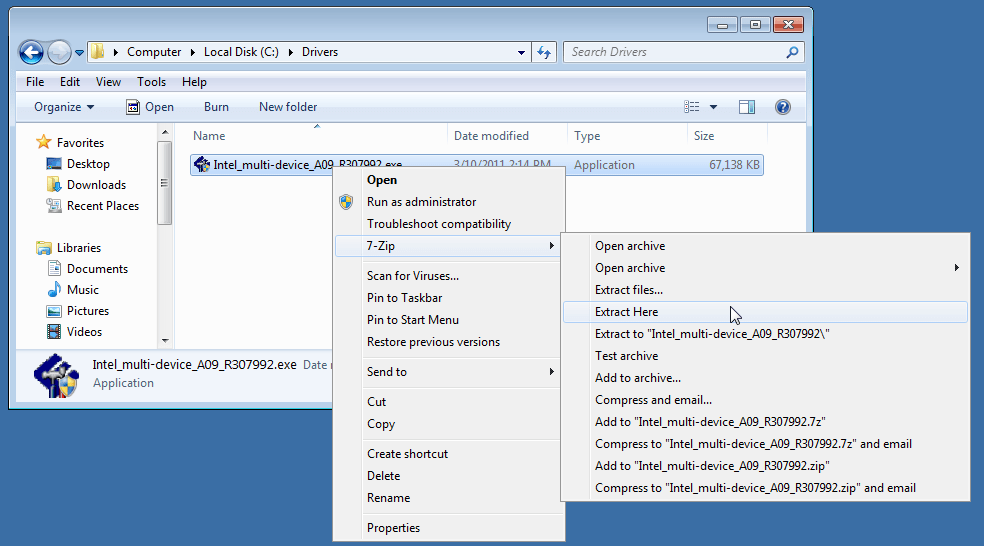Choose Delete in context menu
Image resolution: width=984 pixels, height=546 pixels.
point(449,476)
